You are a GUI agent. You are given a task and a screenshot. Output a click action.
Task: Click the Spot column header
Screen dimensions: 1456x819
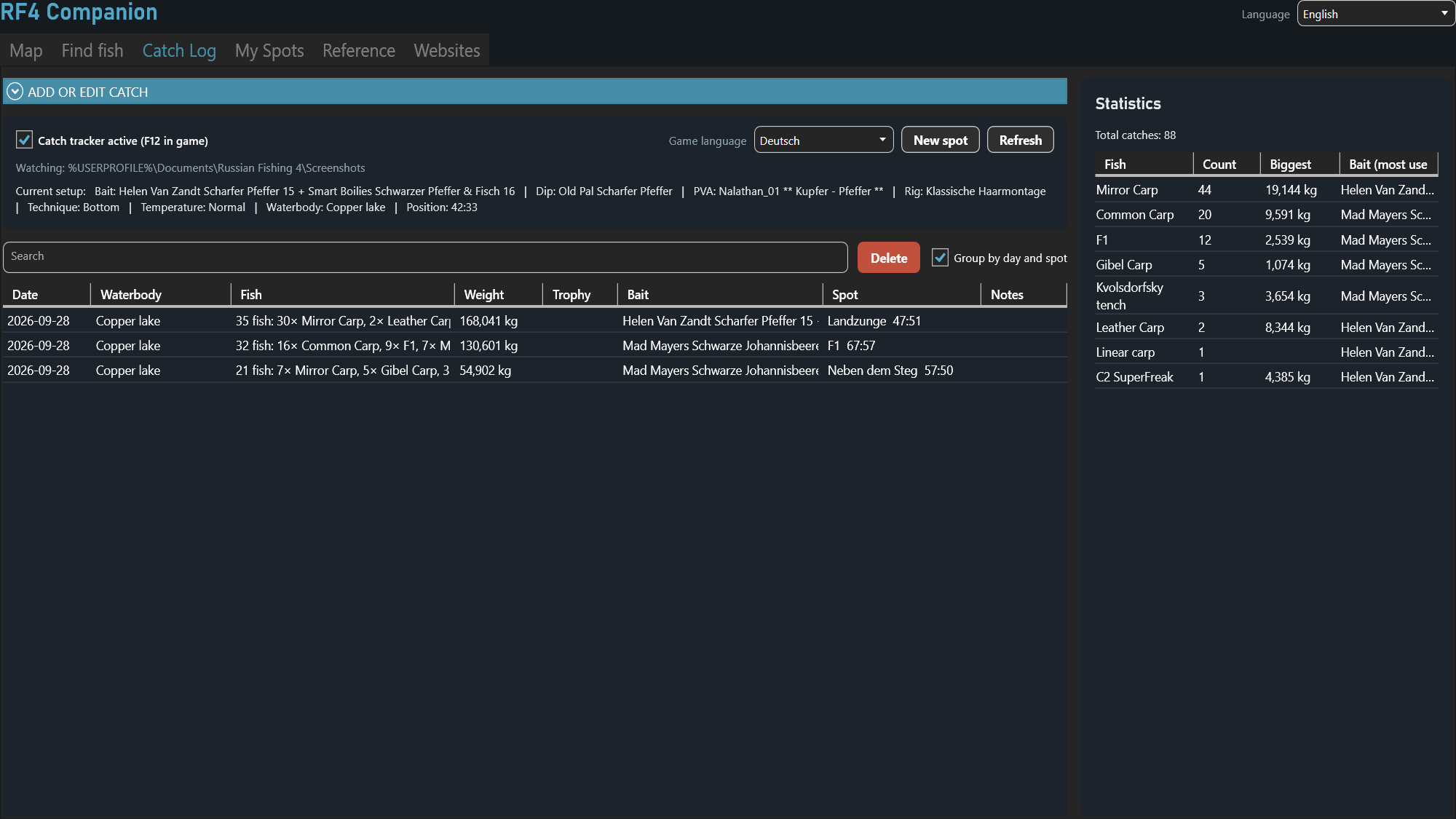[x=902, y=295]
